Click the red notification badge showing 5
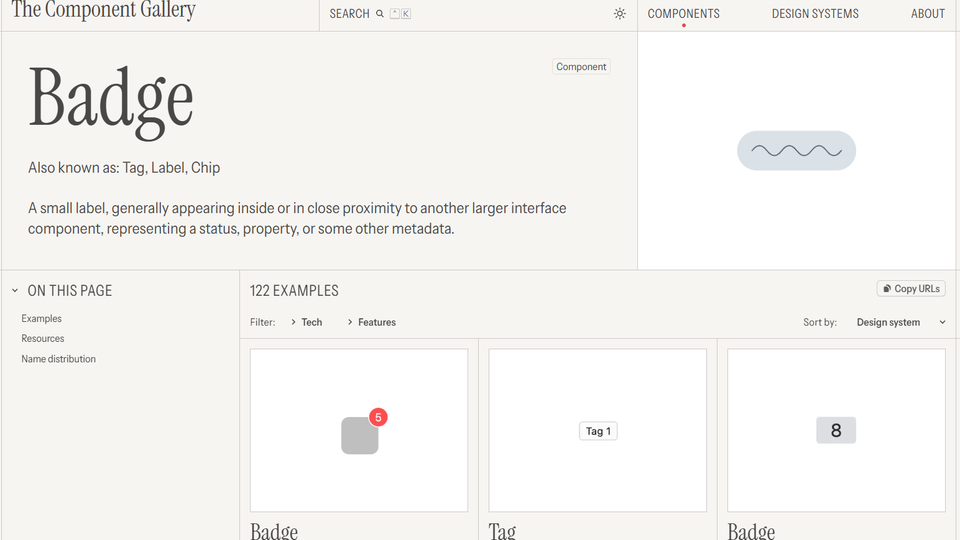Image resolution: width=960 pixels, height=540 pixels. point(378,417)
